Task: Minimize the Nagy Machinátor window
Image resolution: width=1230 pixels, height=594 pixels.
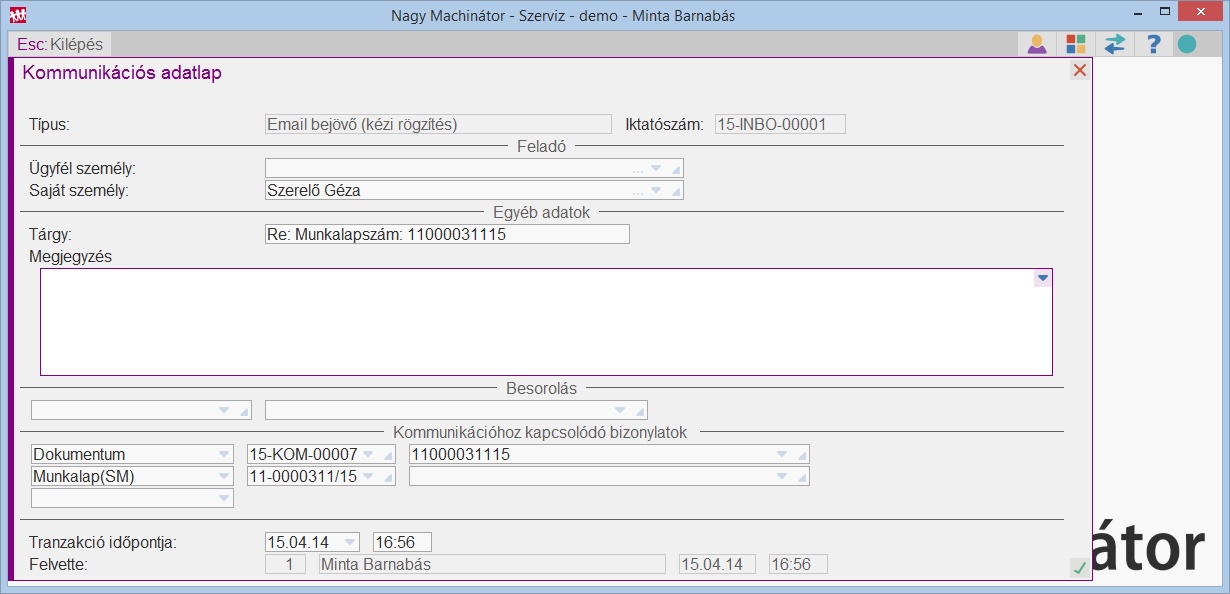Action: [x=1139, y=14]
